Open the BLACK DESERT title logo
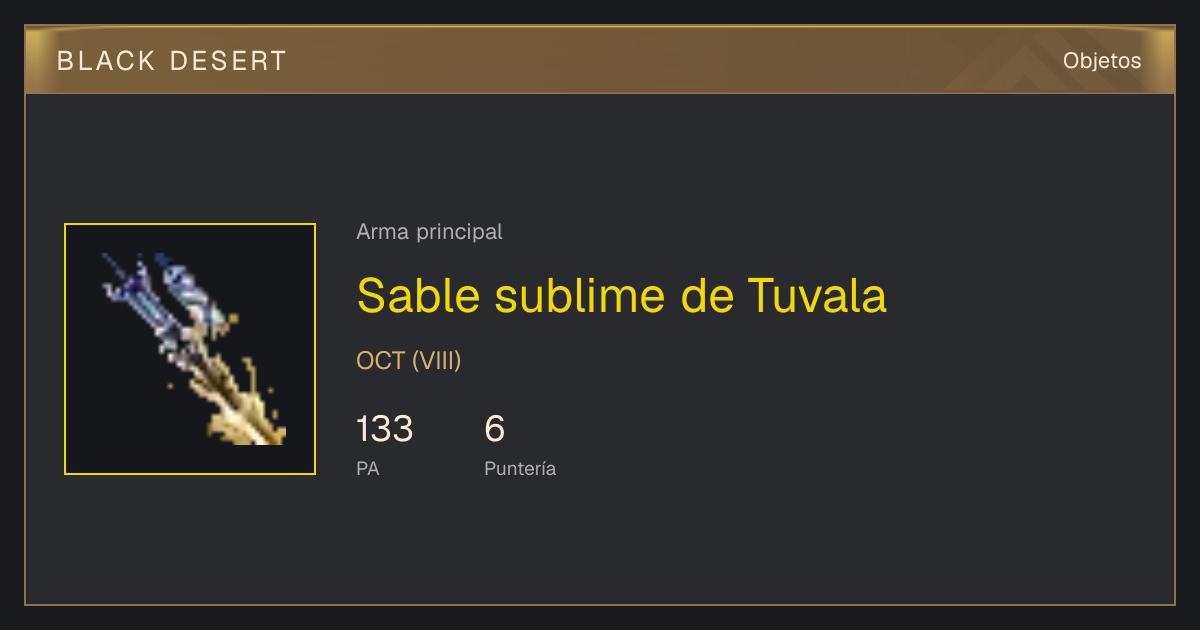 coord(172,61)
